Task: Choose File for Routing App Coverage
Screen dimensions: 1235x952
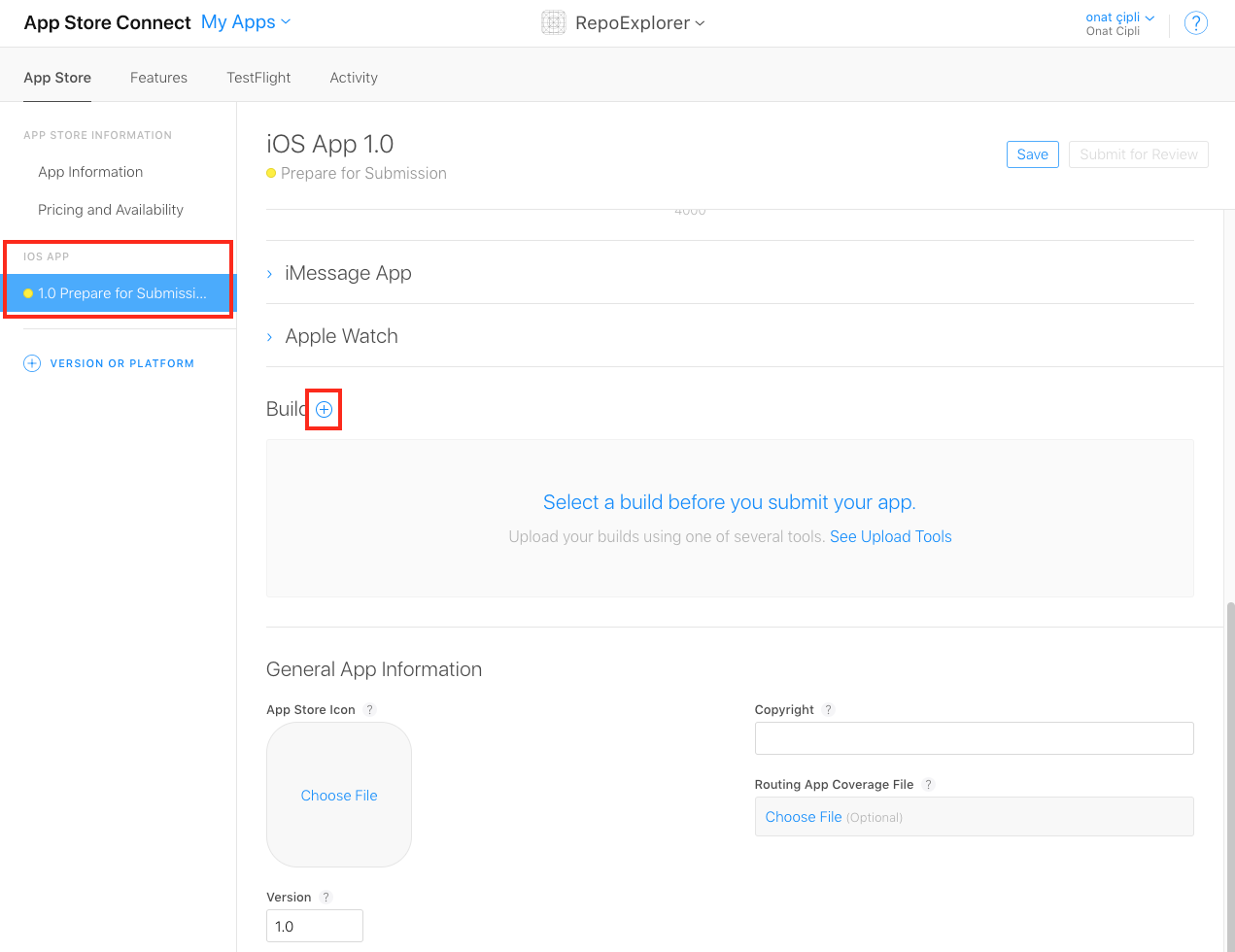Action: pyautogui.click(x=804, y=817)
